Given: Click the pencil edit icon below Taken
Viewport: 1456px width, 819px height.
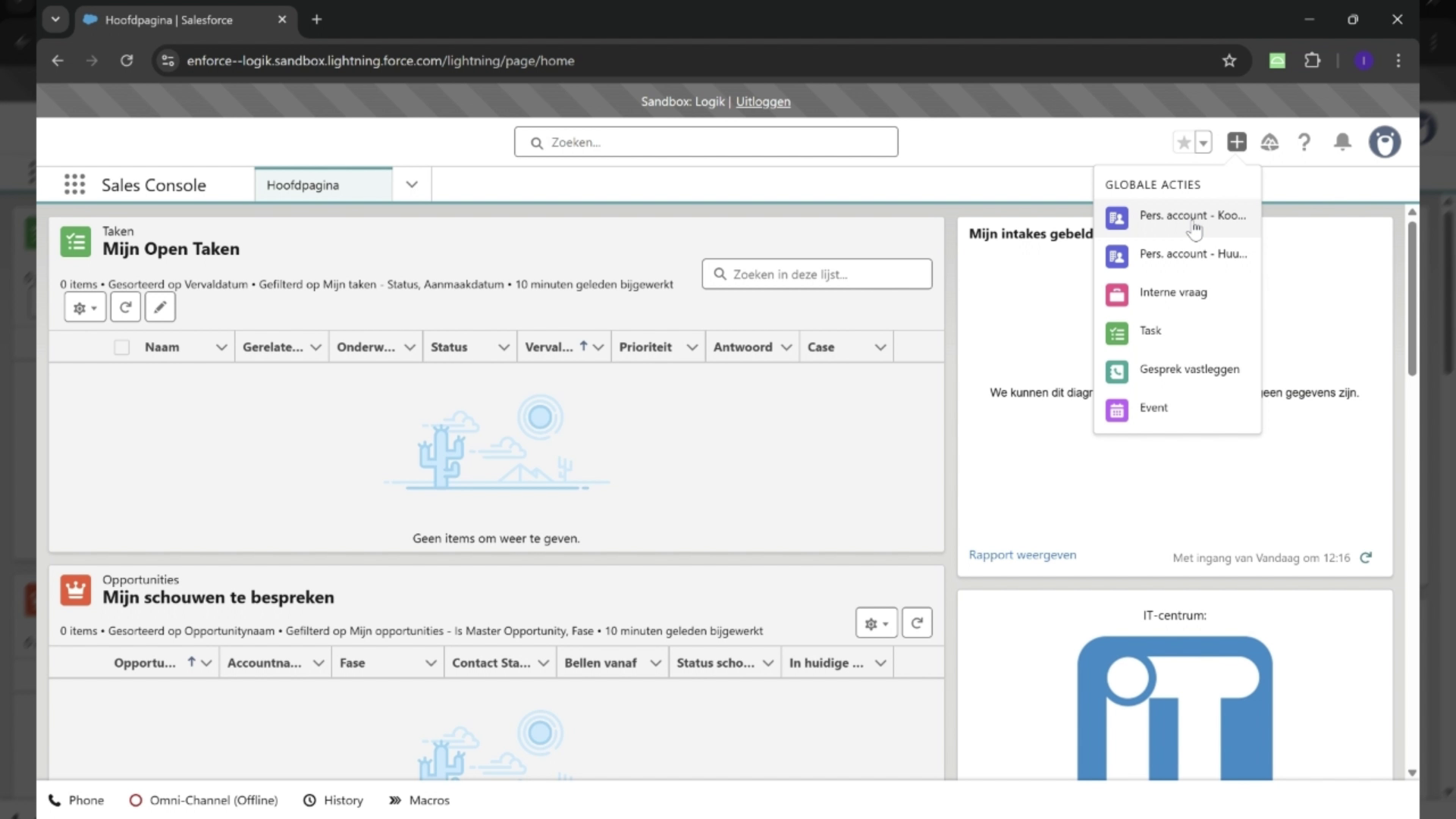Looking at the screenshot, I should [159, 307].
